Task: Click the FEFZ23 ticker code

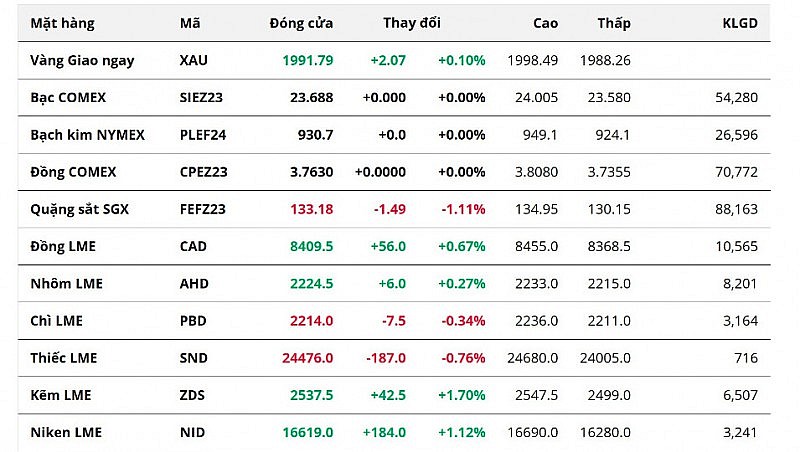Action: [204, 209]
